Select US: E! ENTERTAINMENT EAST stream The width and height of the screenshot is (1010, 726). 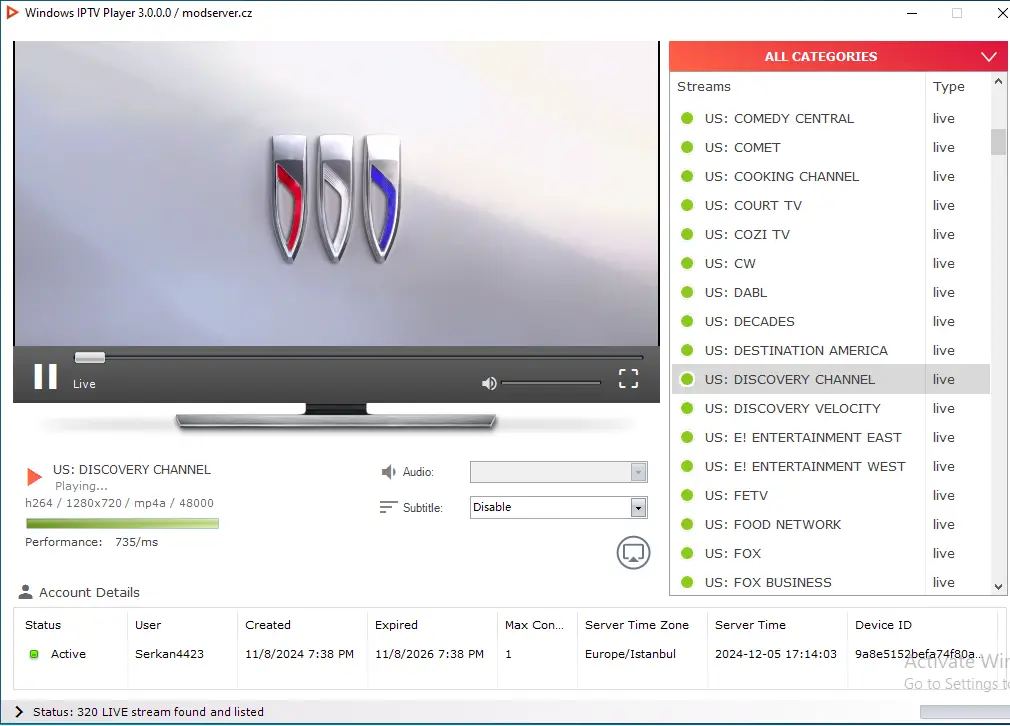pos(830,437)
